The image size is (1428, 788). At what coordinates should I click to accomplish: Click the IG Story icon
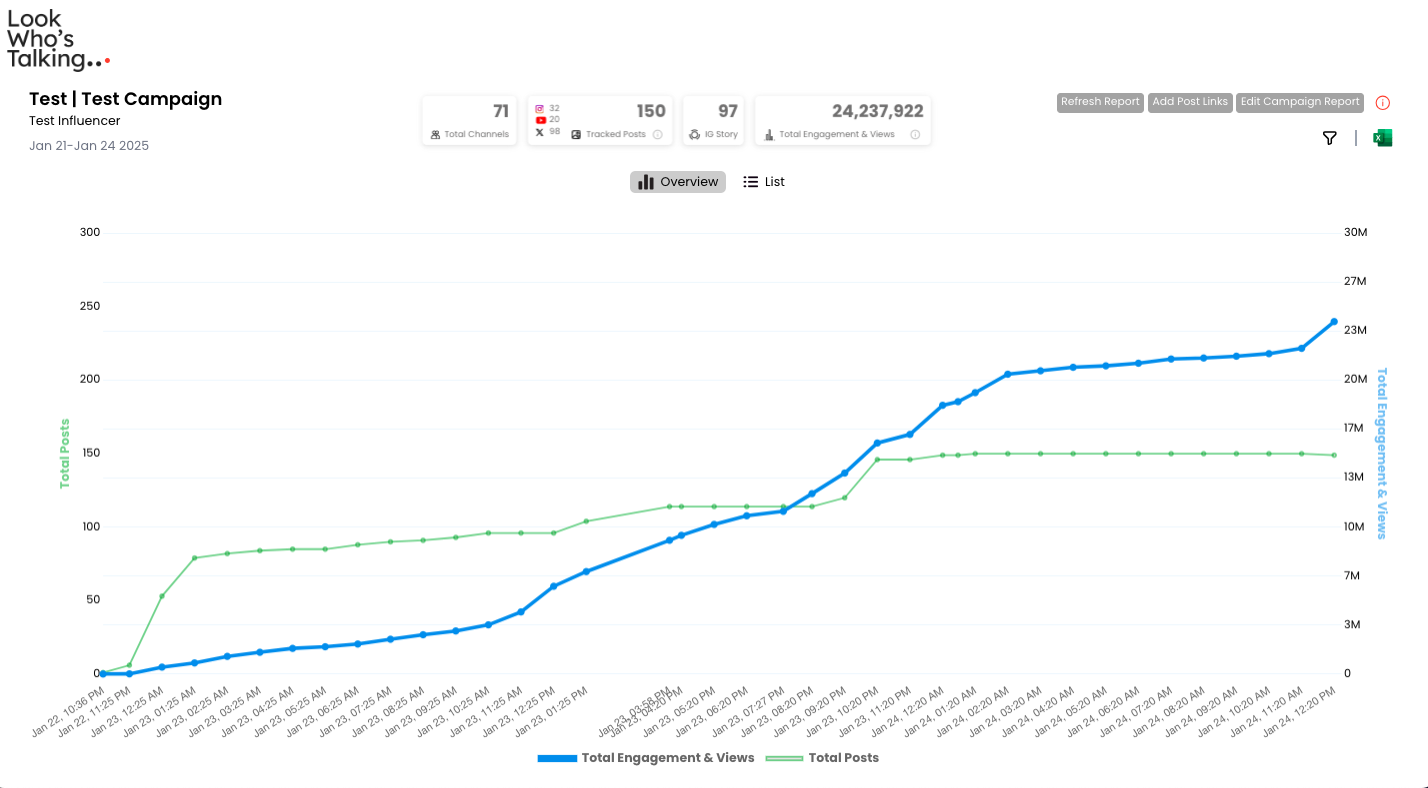click(695, 134)
